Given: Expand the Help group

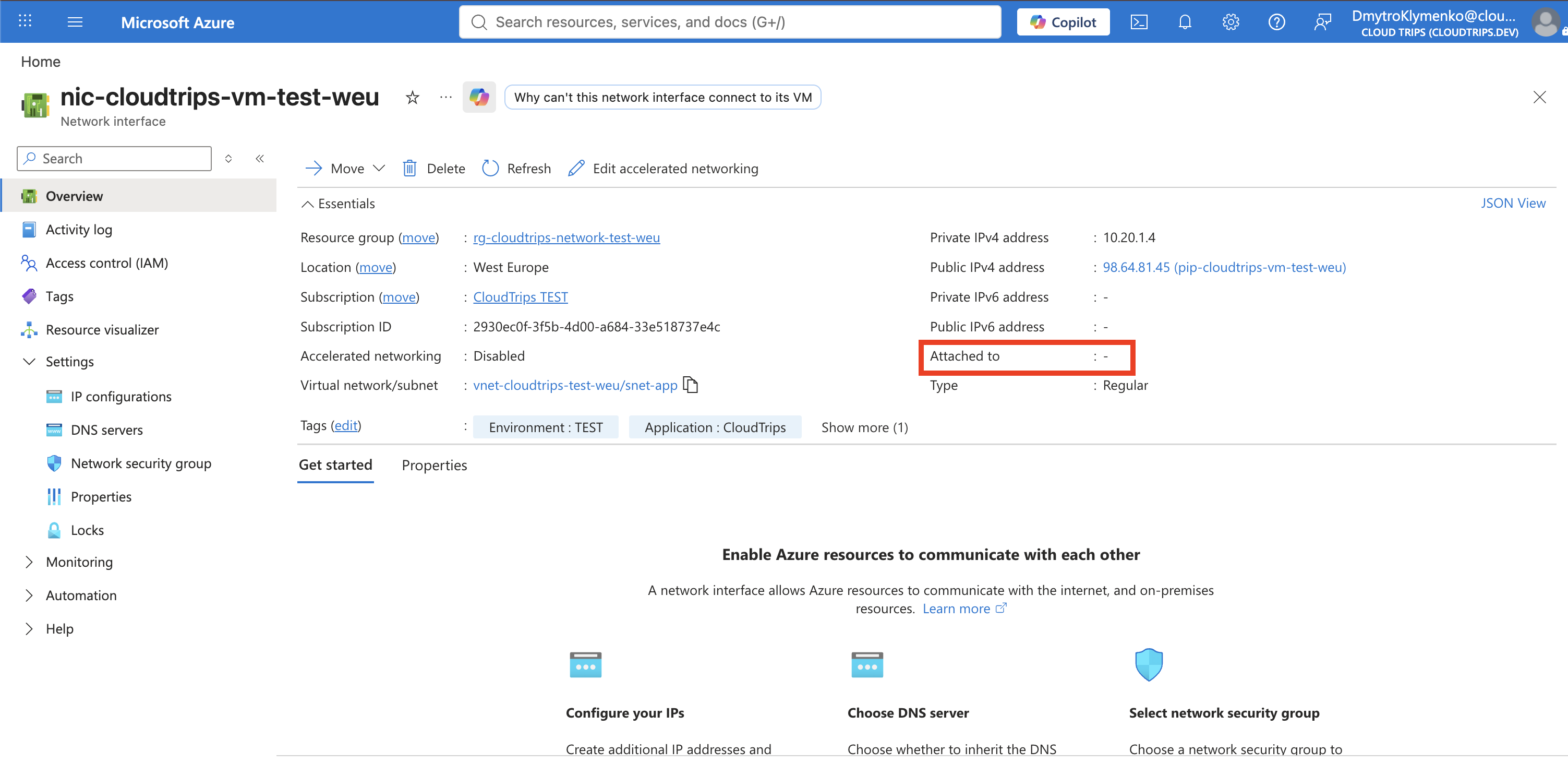Looking at the screenshot, I should pyautogui.click(x=29, y=628).
